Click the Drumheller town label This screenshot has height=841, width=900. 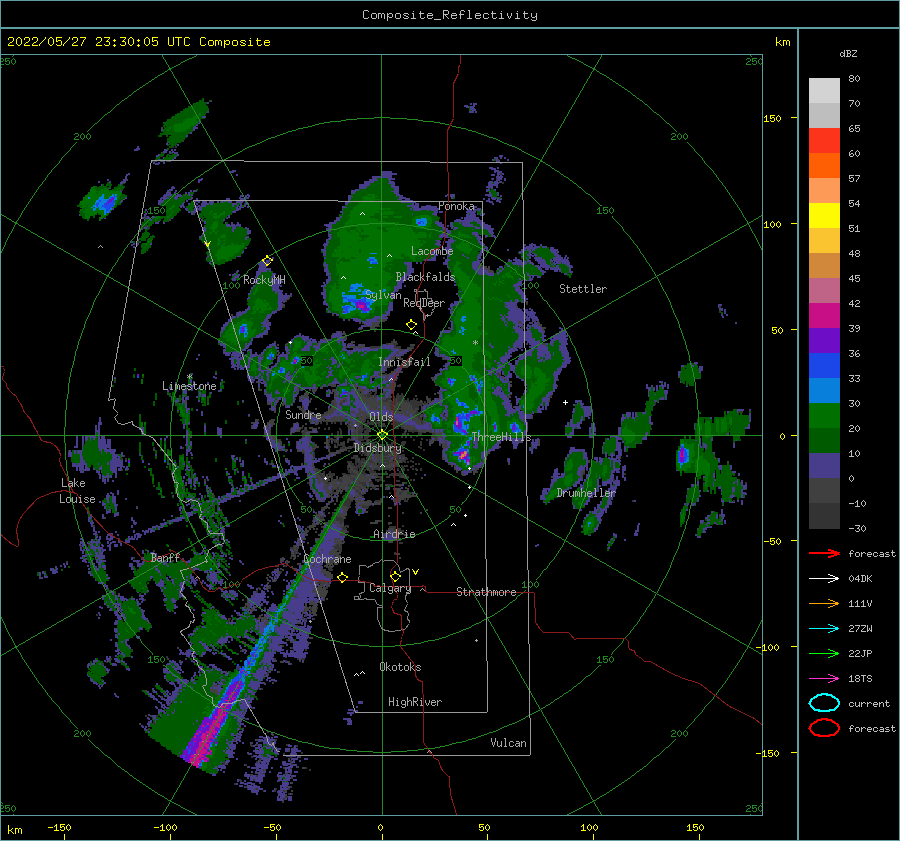[x=586, y=493]
